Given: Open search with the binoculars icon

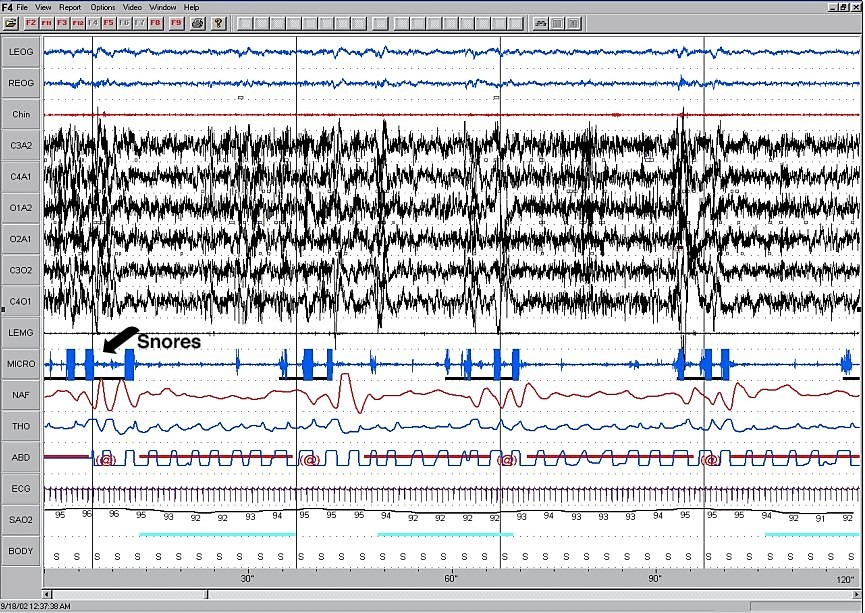Looking at the screenshot, I should point(541,23).
